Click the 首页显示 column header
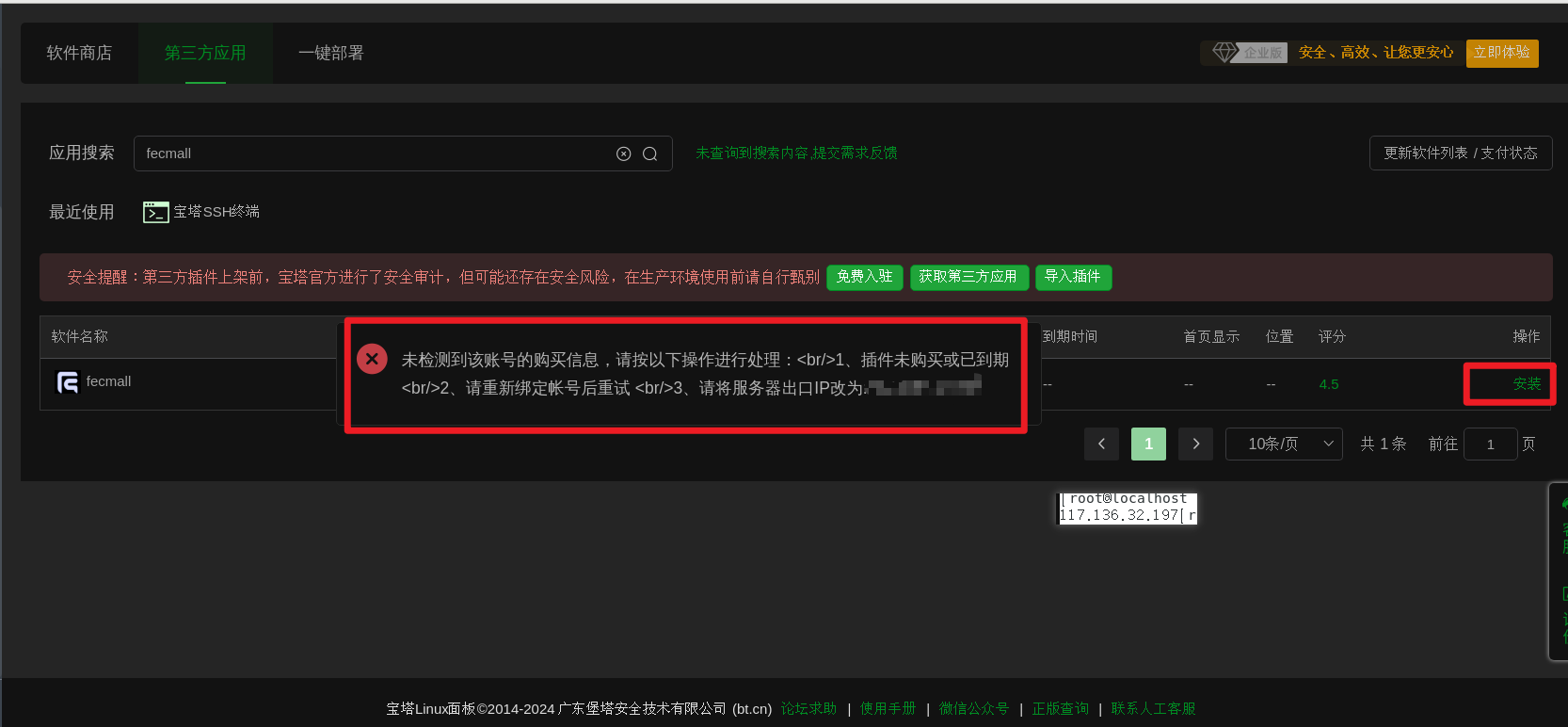1568x727 pixels. coord(1211,336)
